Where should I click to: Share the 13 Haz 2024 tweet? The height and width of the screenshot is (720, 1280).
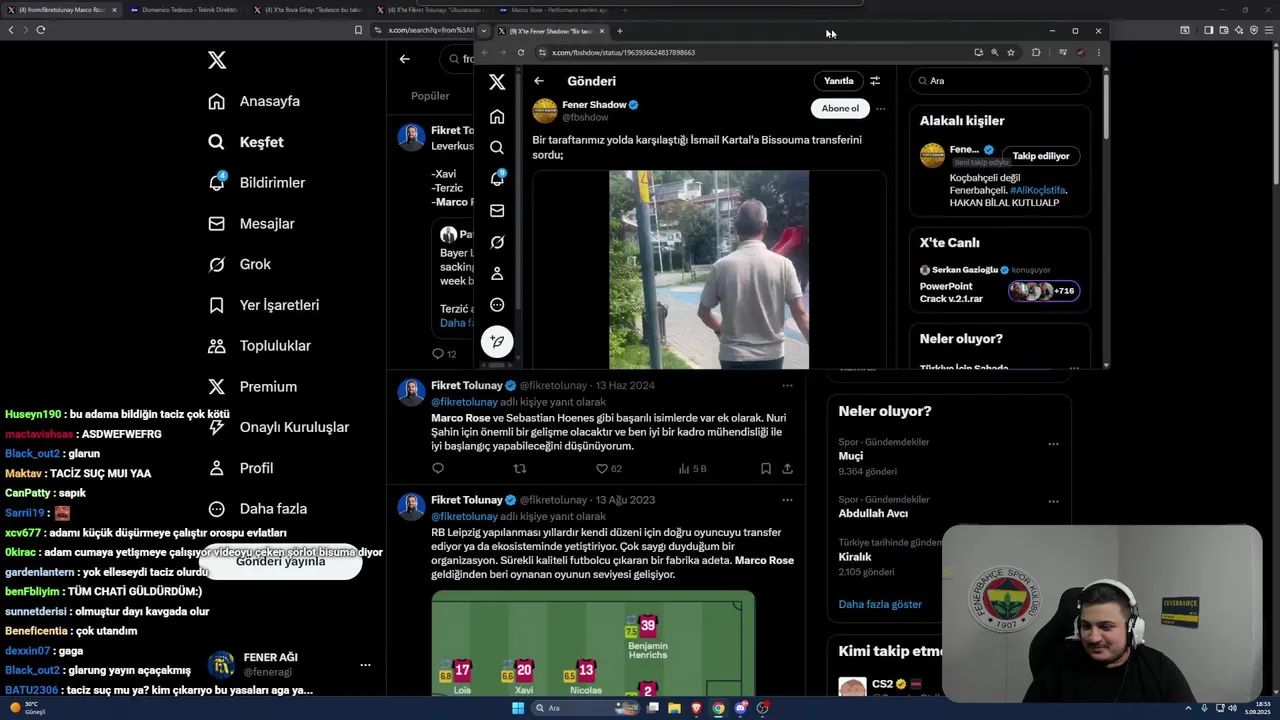click(788, 468)
